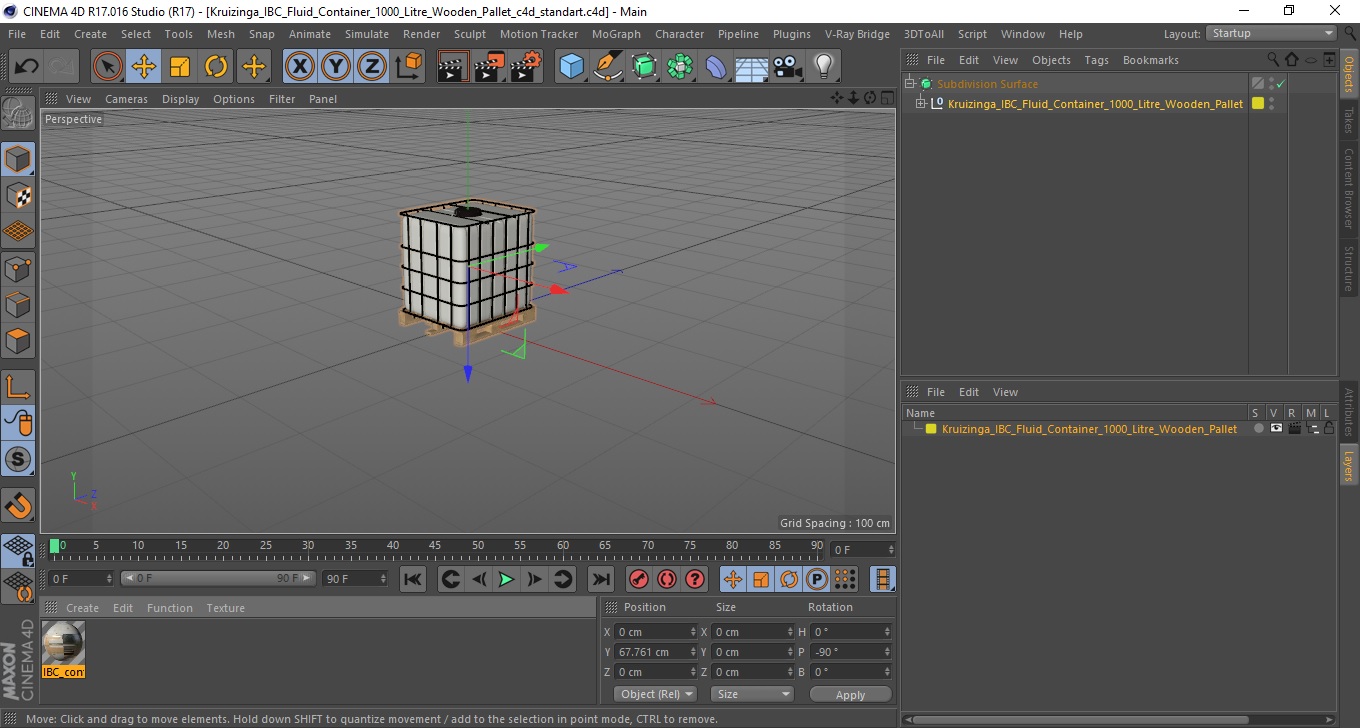Click the Rotation P value stepper
This screenshot has width=1360, height=728.
click(887, 652)
